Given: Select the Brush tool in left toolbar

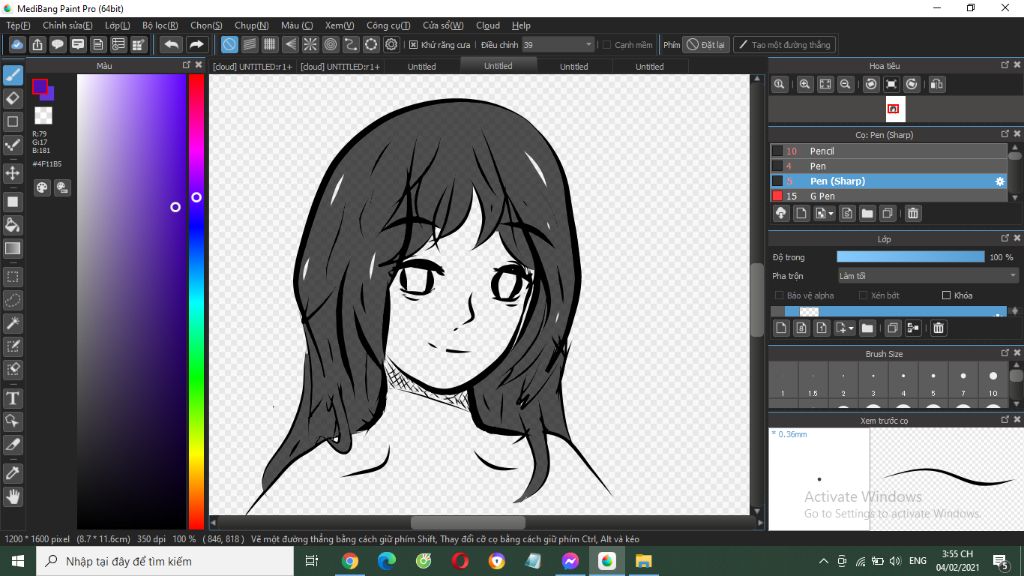Looking at the screenshot, I should point(12,75).
